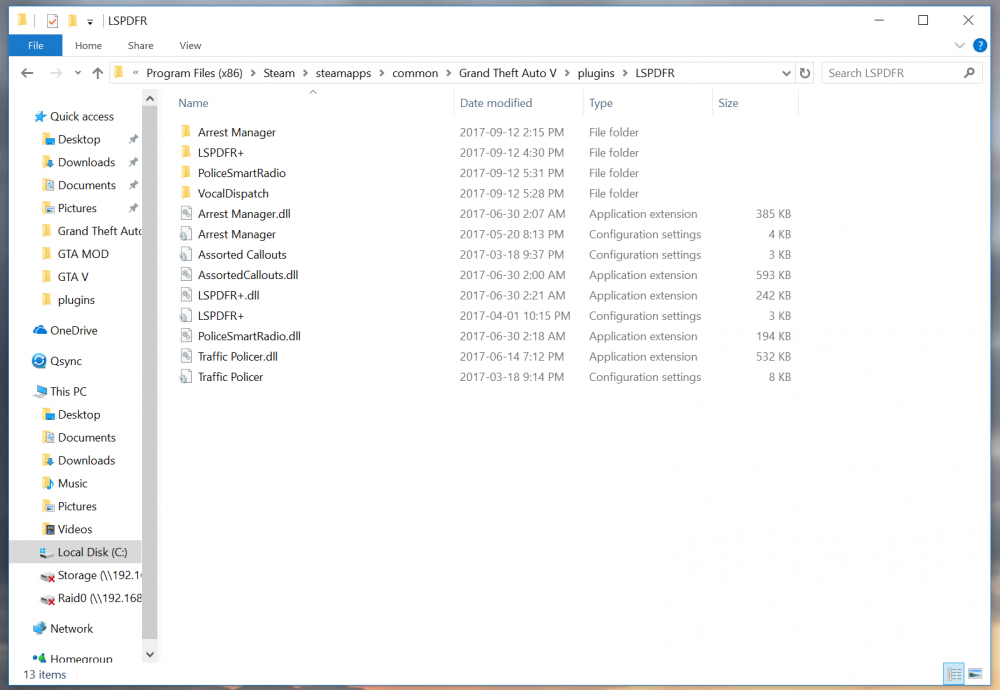Viewport: 1000px width, 690px height.
Task: Select the PoliceSmartRadio folder icon
Action: [x=186, y=172]
